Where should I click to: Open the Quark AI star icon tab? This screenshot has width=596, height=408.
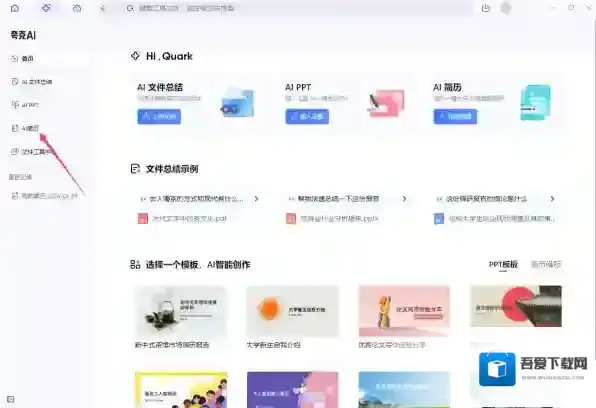click(x=46, y=8)
